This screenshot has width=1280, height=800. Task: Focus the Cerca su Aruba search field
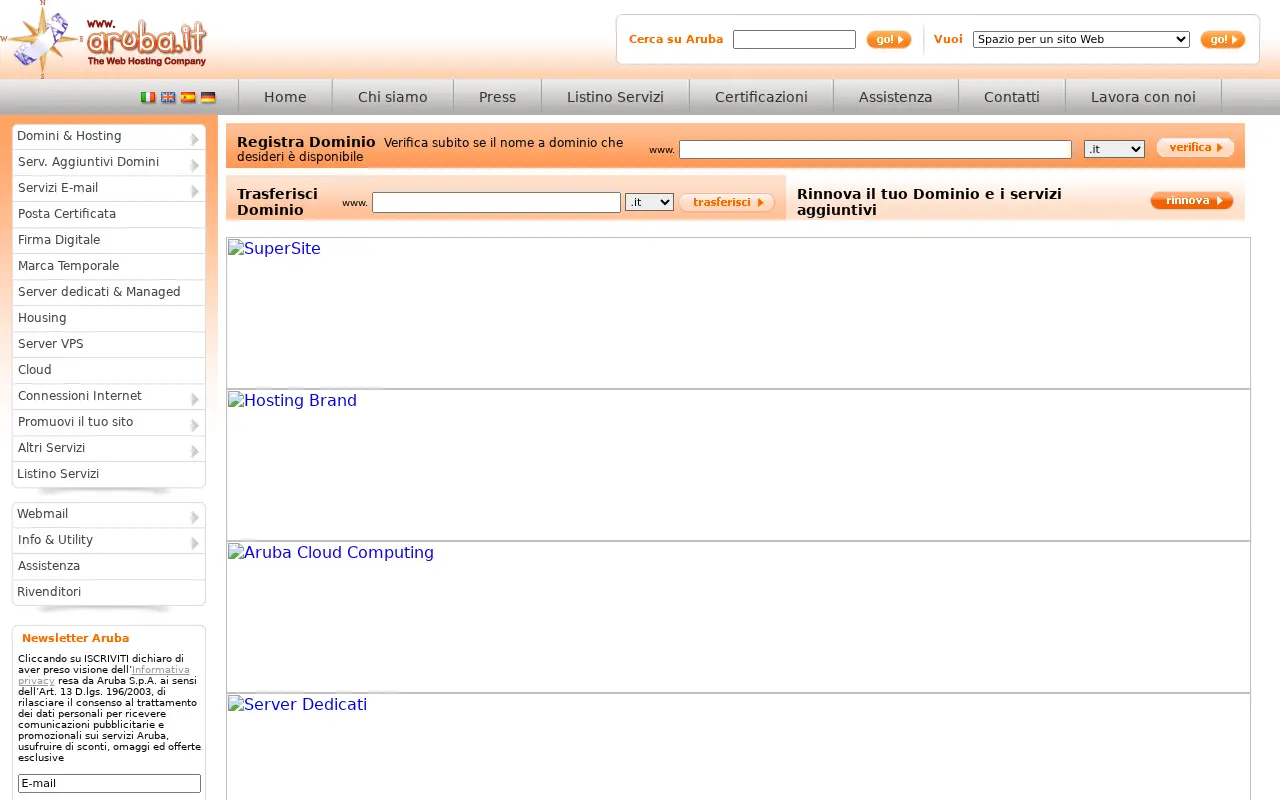click(x=794, y=40)
